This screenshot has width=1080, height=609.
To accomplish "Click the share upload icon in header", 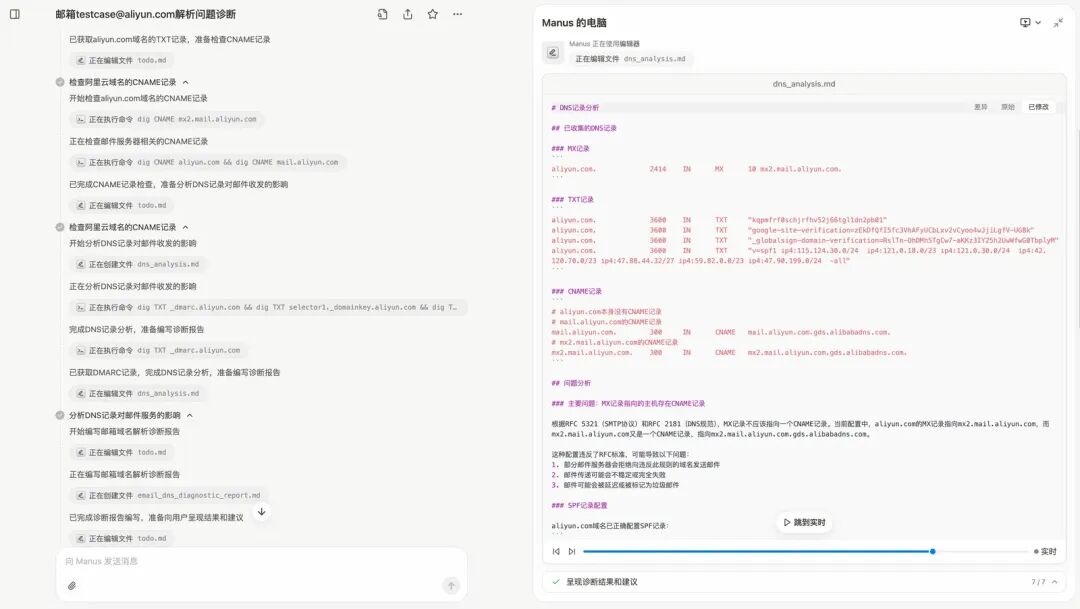I will 408,14.
